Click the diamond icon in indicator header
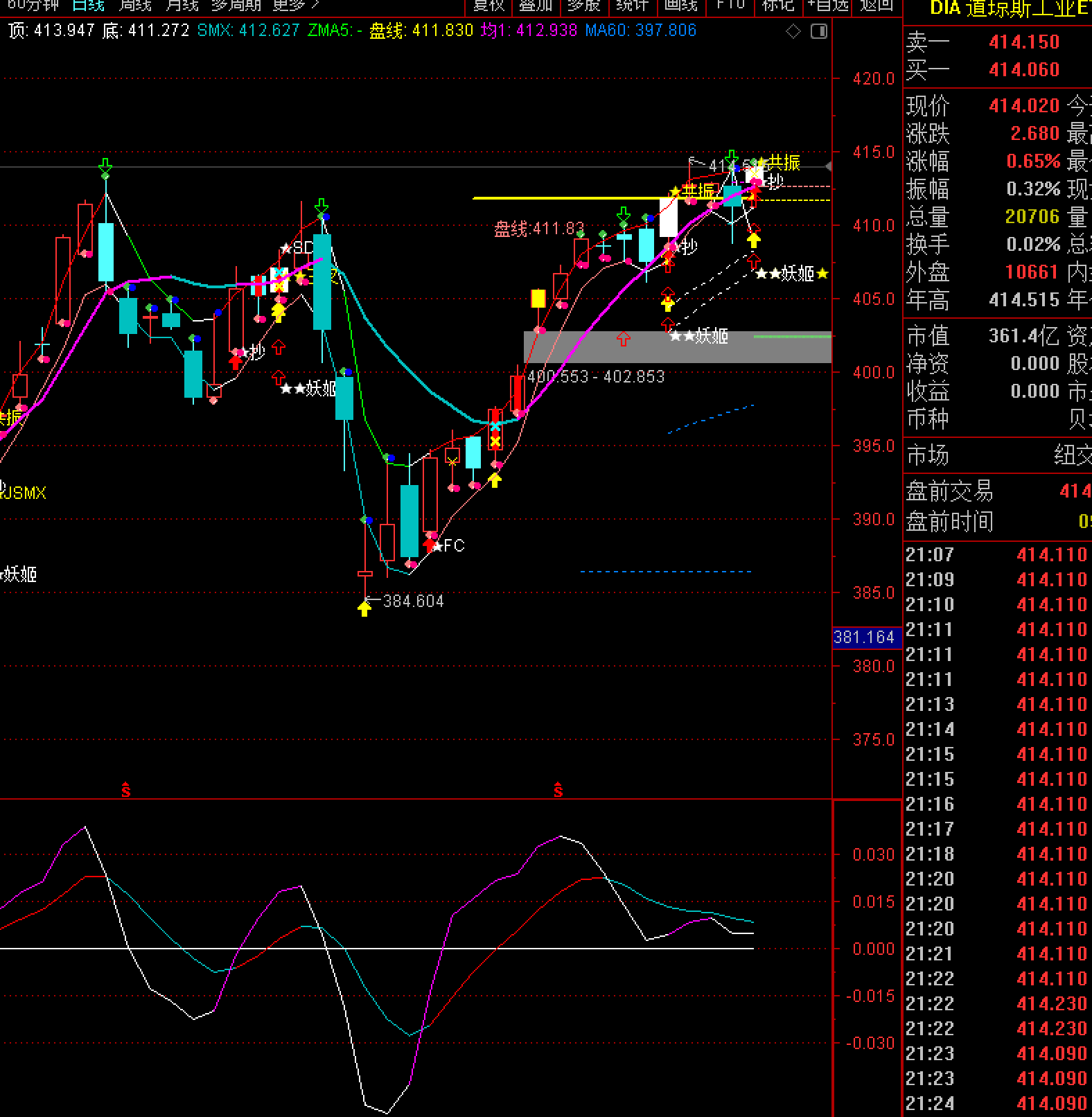Screen dimensions: 1092x1117 click(793, 31)
